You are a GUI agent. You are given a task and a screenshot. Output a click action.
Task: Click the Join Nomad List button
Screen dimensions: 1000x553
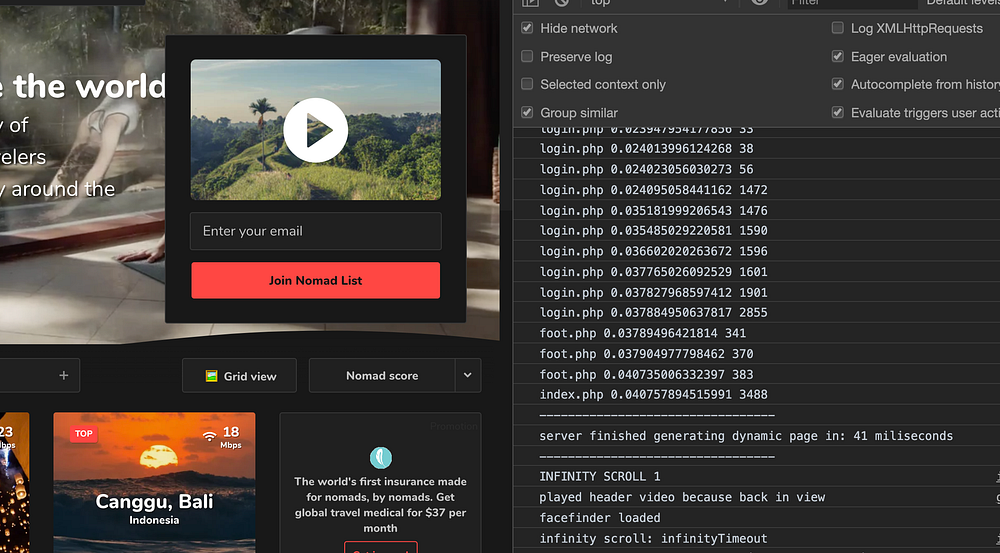click(x=316, y=280)
